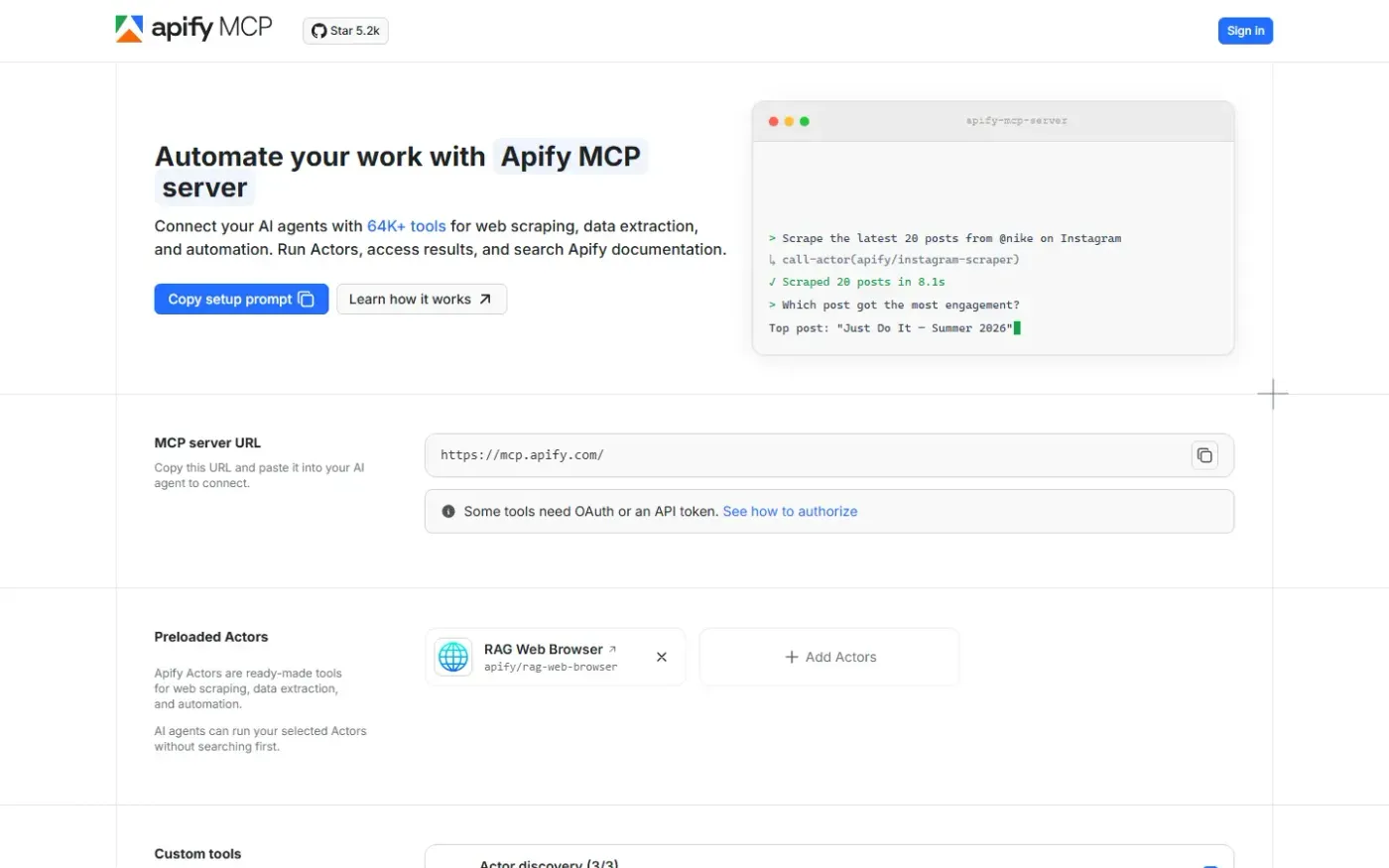1389x868 pixels.
Task: Click "Which post got the most engagement?" line
Action: click(x=894, y=305)
